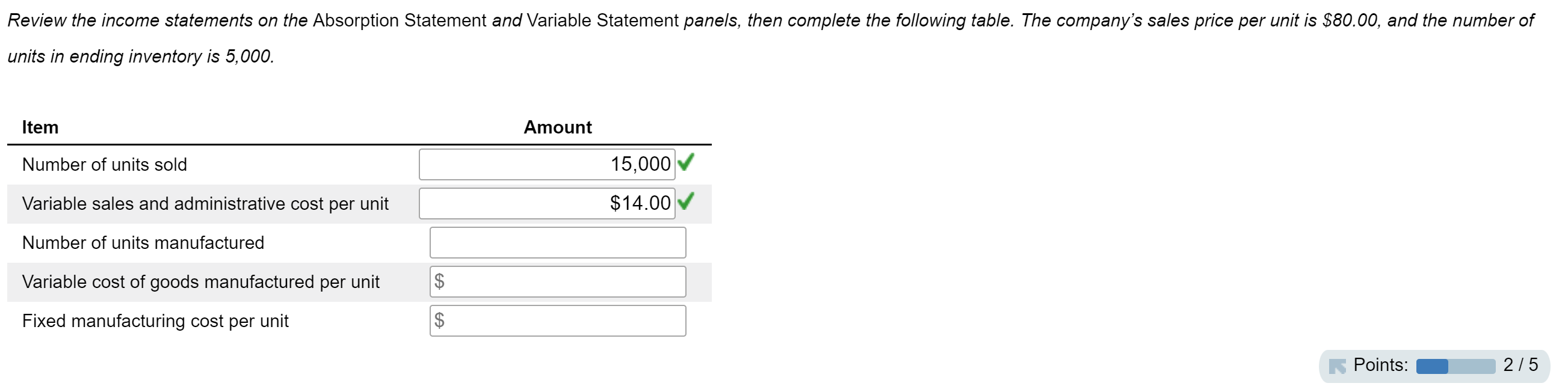
Task: Click the Amount column header
Action: [x=557, y=127]
